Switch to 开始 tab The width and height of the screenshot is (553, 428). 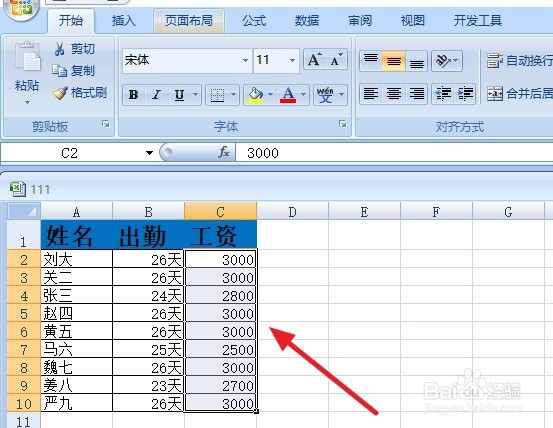tap(71, 20)
